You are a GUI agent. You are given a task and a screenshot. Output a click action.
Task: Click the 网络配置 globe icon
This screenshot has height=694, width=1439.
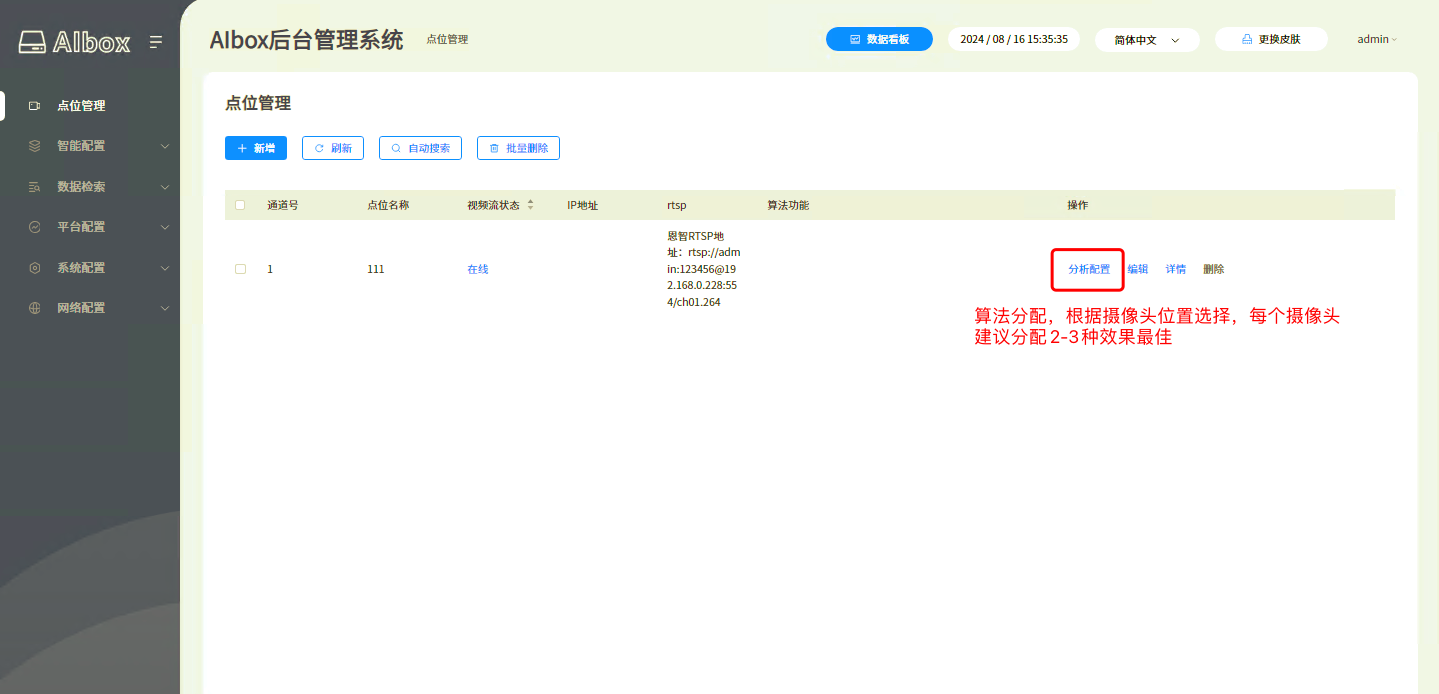35,308
